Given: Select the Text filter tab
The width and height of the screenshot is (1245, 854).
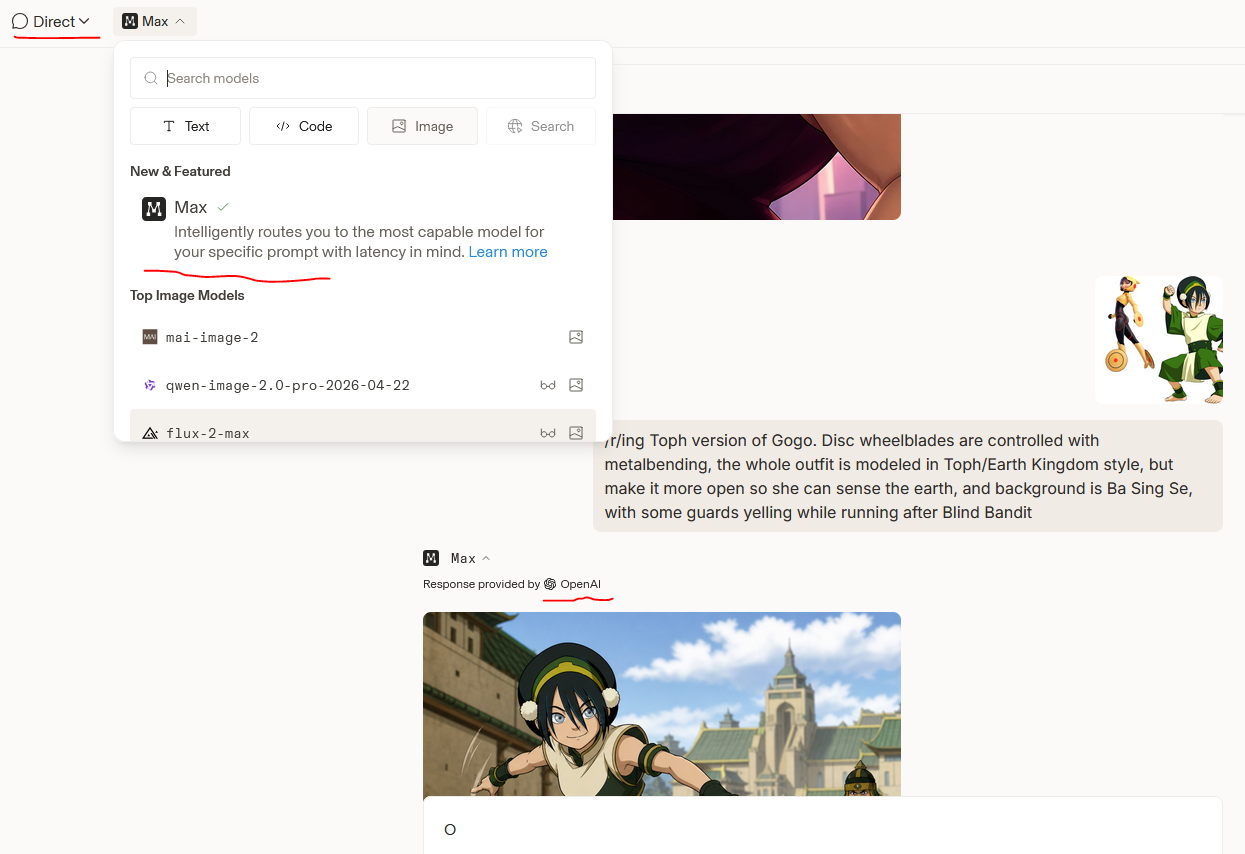Looking at the screenshot, I should 185,126.
